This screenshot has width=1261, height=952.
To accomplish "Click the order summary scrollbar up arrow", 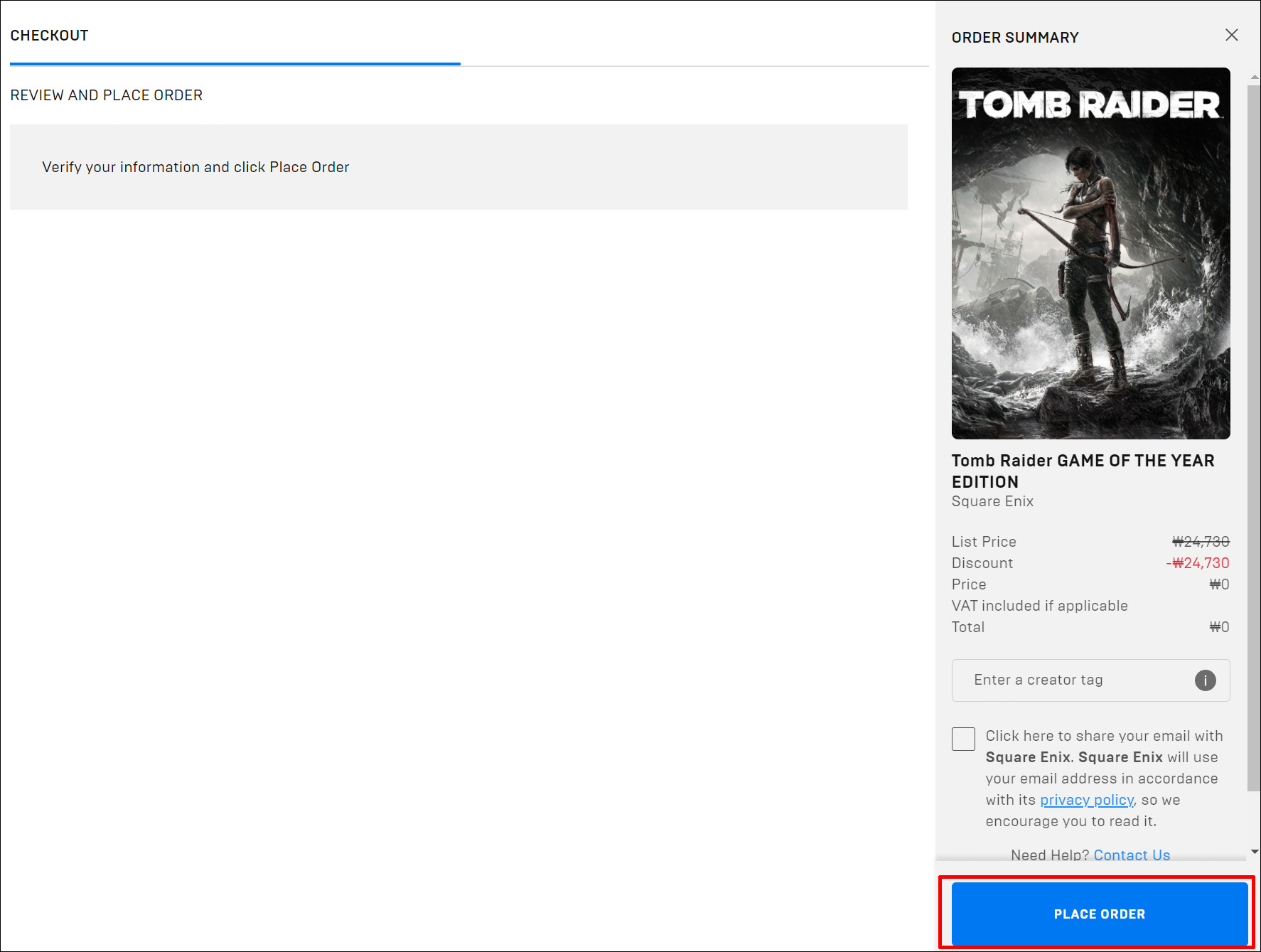I will pos(1255,77).
